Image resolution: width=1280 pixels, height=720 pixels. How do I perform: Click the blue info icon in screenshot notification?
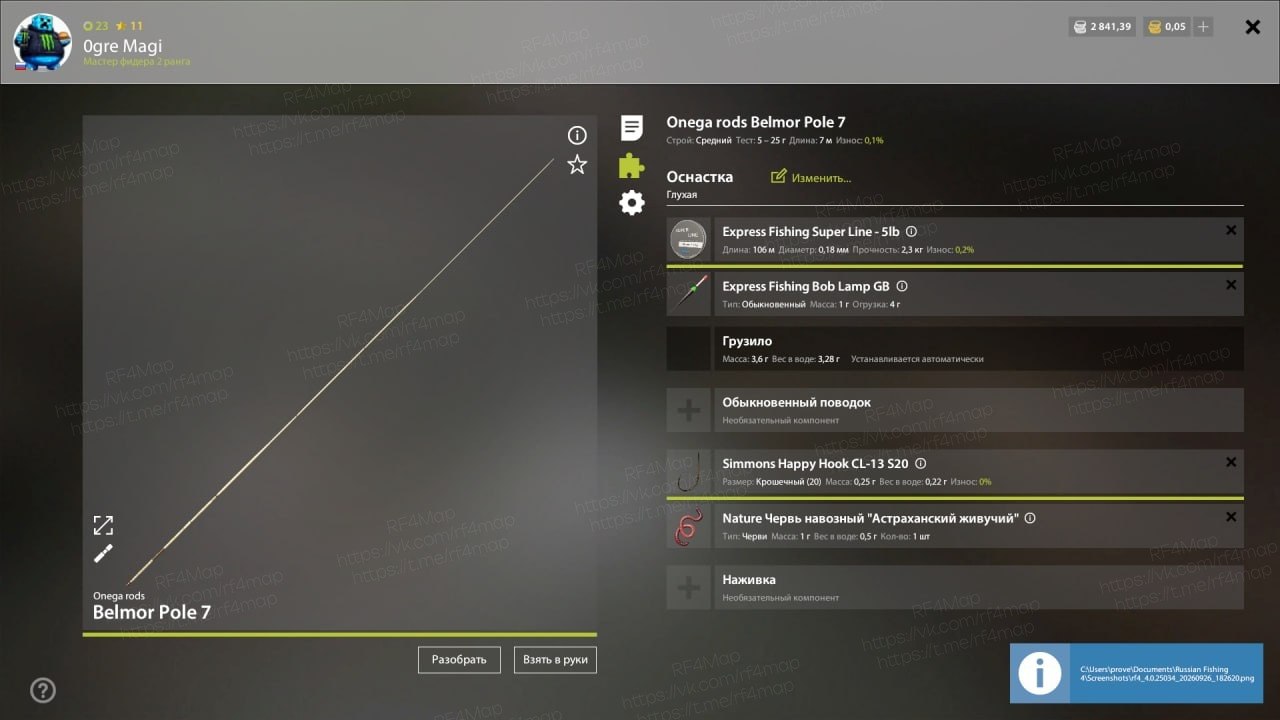pyautogui.click(x=1040, y=674)
